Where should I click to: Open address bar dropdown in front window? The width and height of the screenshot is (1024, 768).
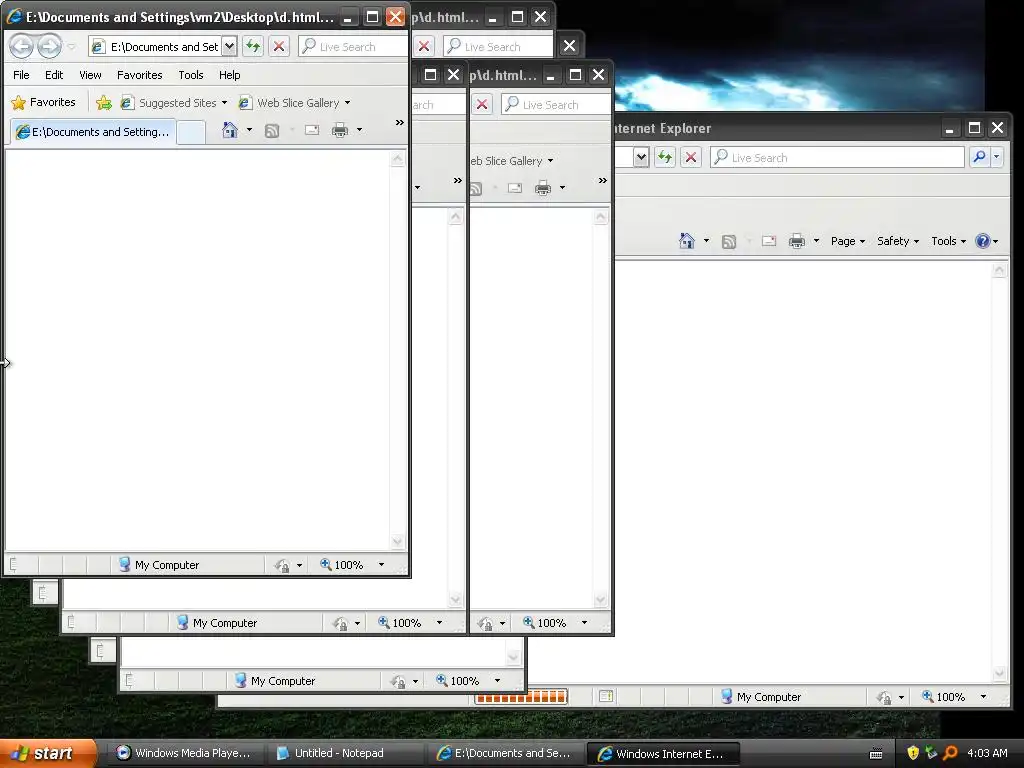pos(229,46)
